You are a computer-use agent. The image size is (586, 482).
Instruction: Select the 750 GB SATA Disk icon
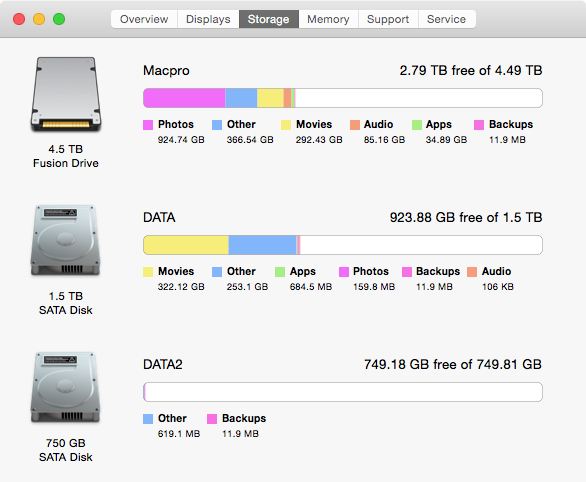point(66,387)
